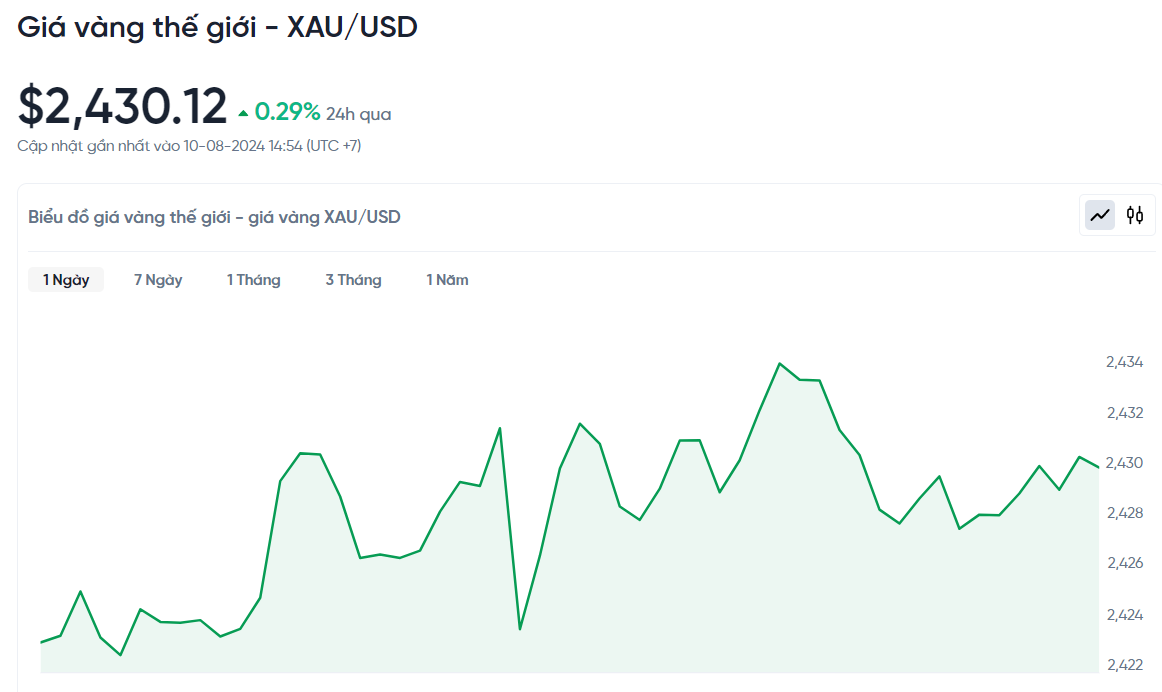Open the 1 Năm chart range

pos(447,280)
